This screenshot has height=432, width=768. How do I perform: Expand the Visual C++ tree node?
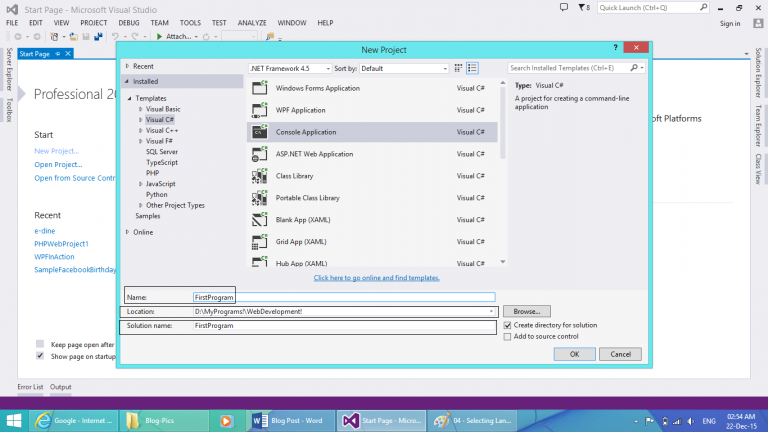141,131
